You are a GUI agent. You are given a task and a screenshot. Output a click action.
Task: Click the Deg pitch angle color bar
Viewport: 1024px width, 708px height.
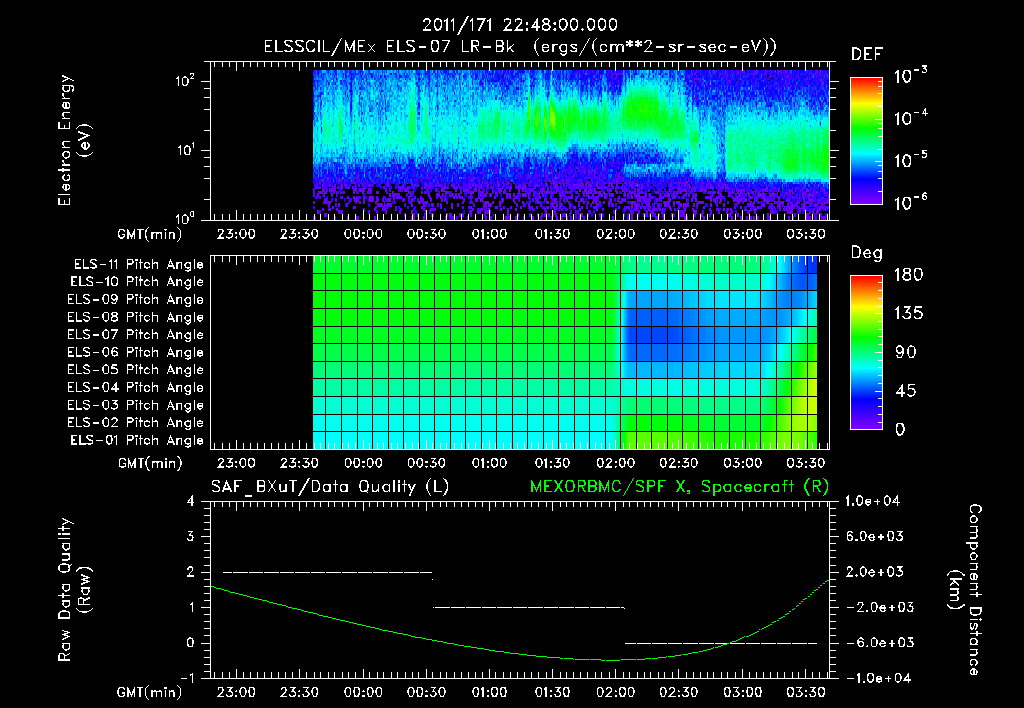tap(866, 353)
